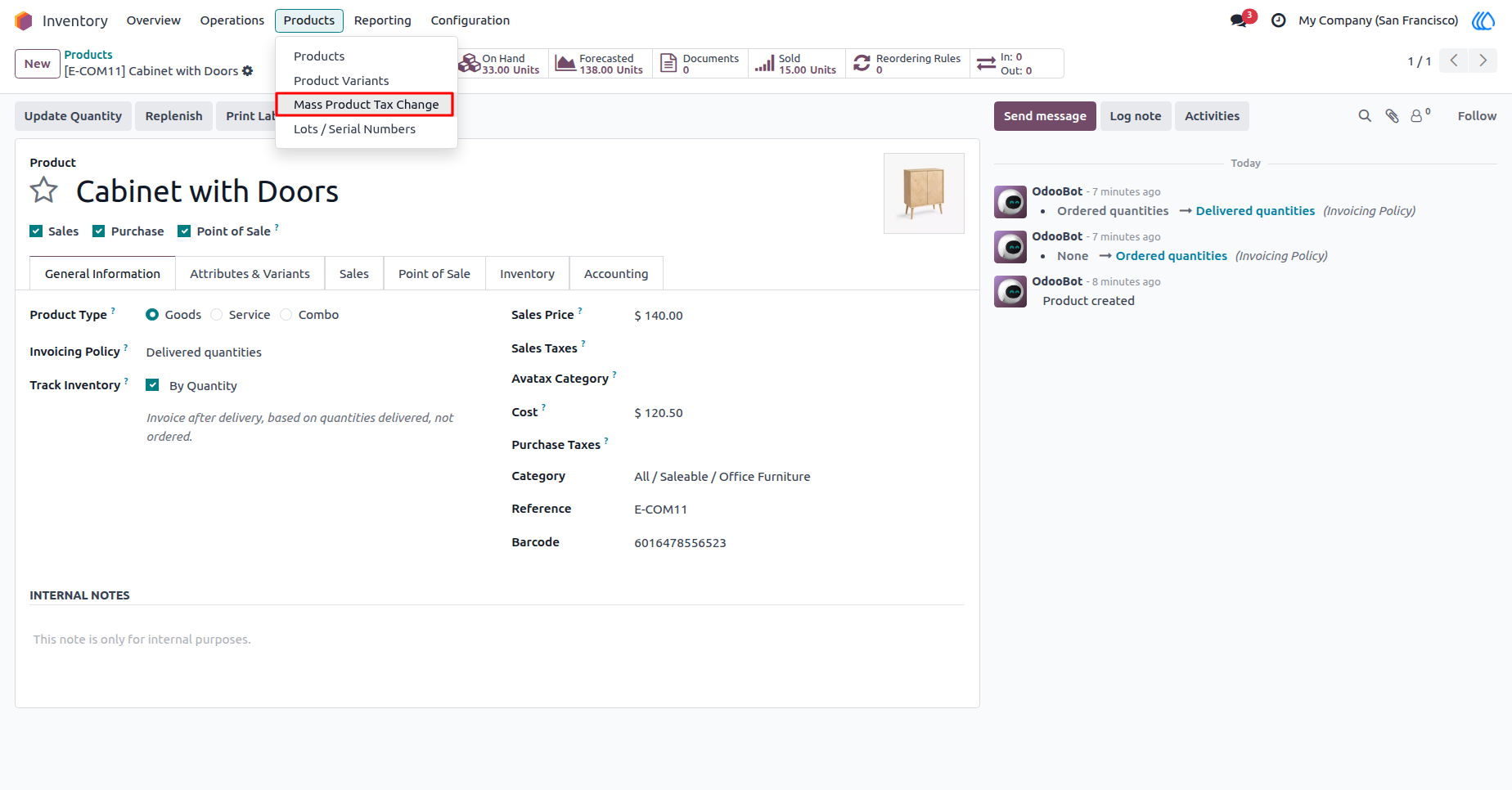The height and width of the screenshot is (790, 1512).
Task: Switch to the Accounting tab
Action: click(616, 274)
